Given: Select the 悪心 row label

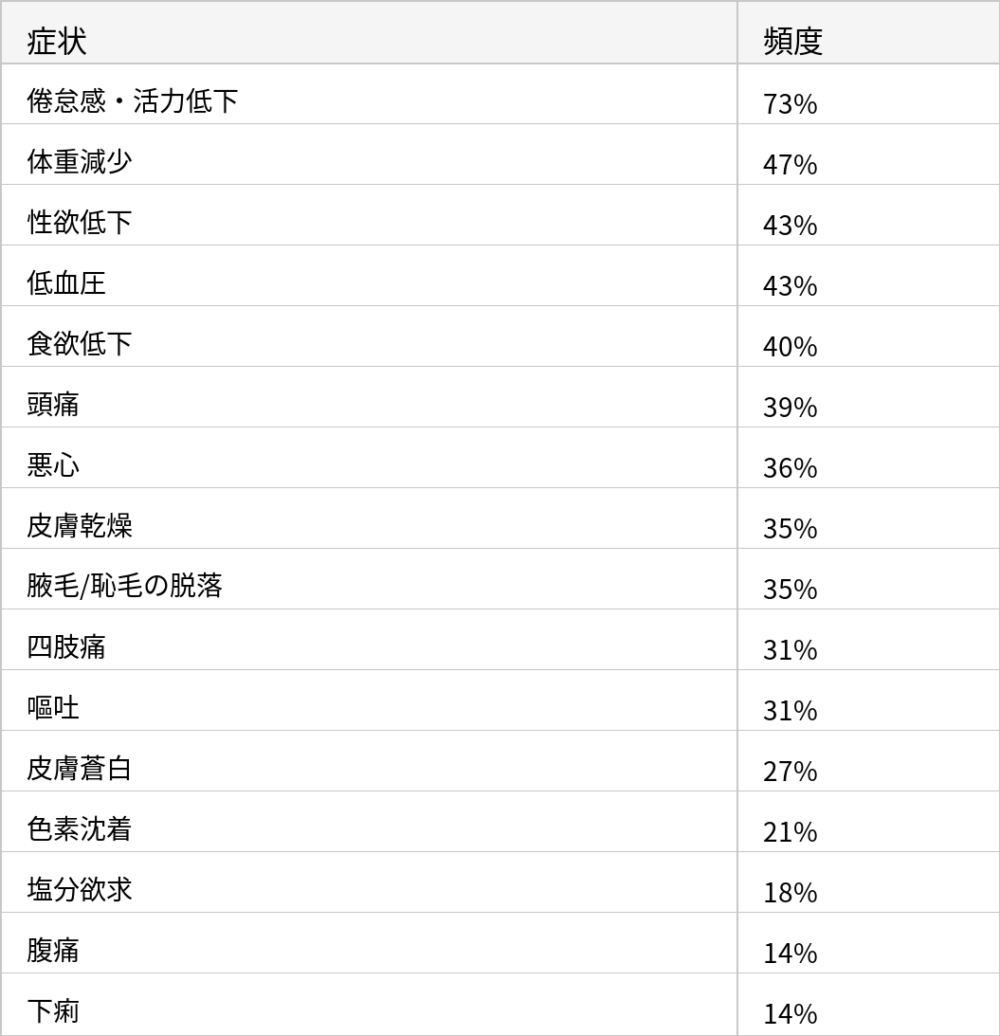Looking at the screenshot, I should pyautogui.click(x=53, y=465).
